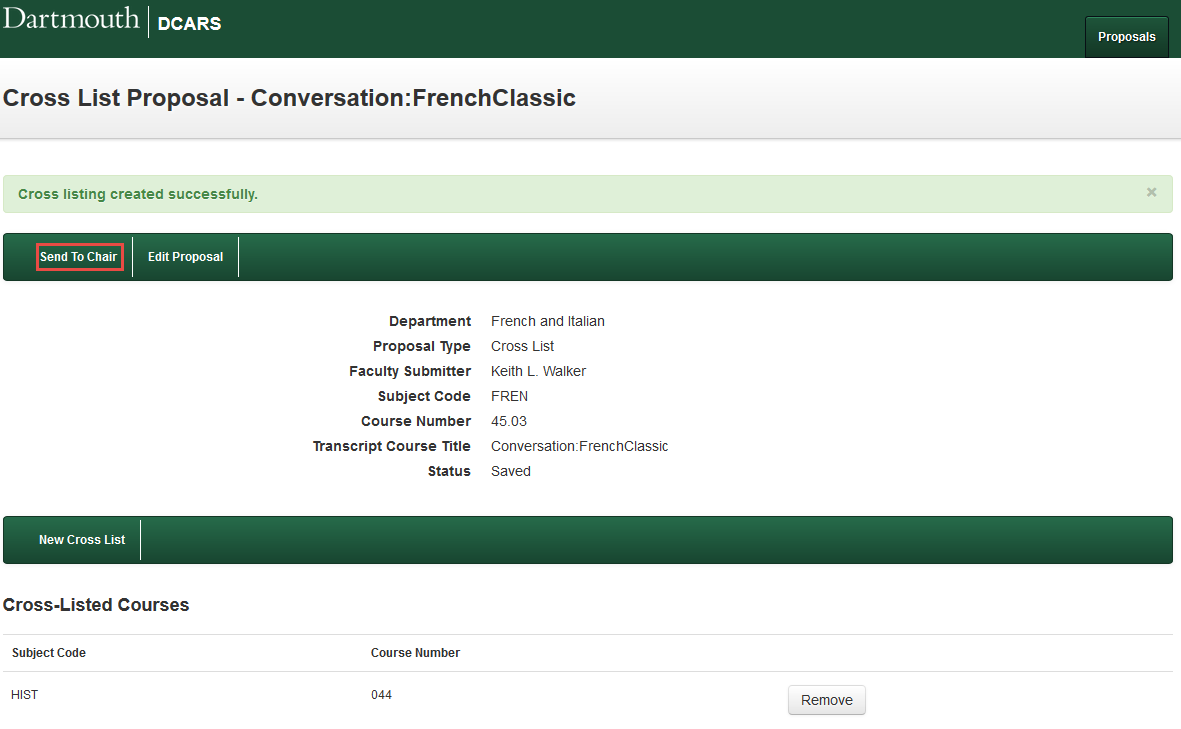The width and height of the screenshot is (1181, 729).
Task: Click the Cross List Proposal page heading
Action: coord(289,98)
